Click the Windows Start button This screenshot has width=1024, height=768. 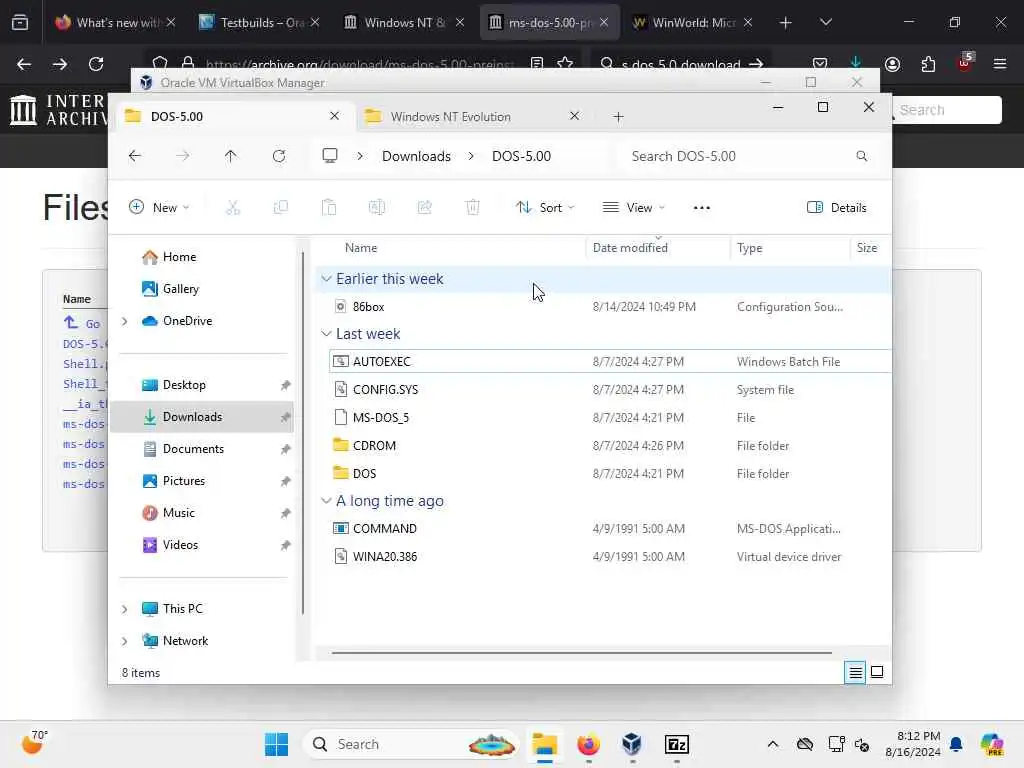click(276, 744)
